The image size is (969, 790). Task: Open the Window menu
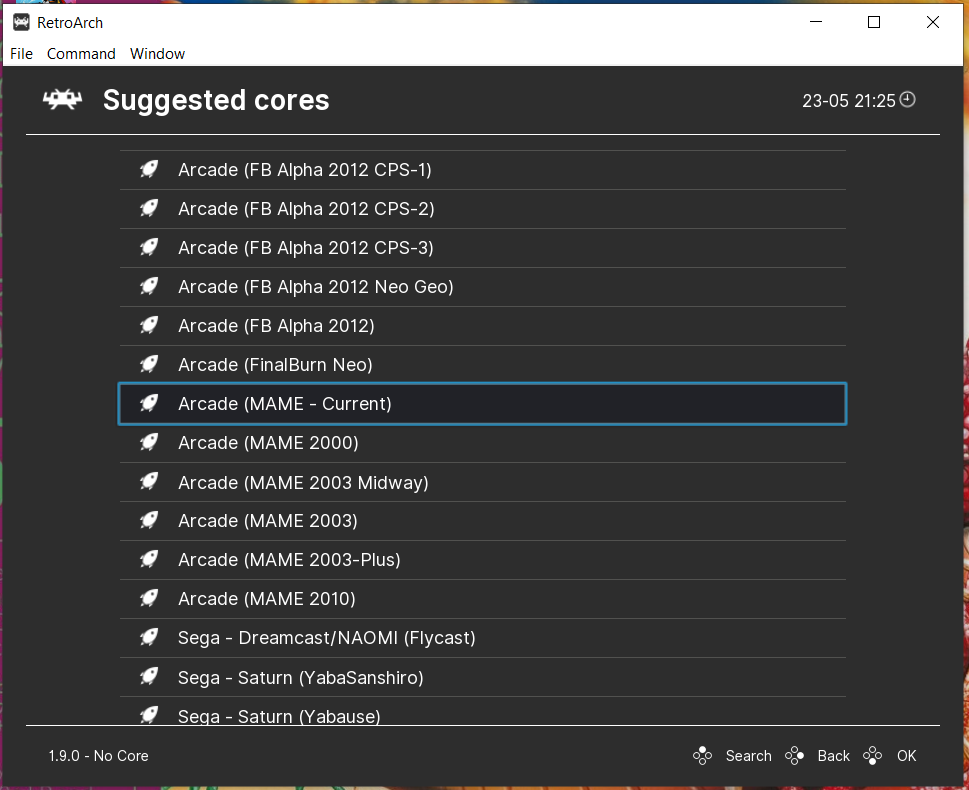(x=157, y=54)
